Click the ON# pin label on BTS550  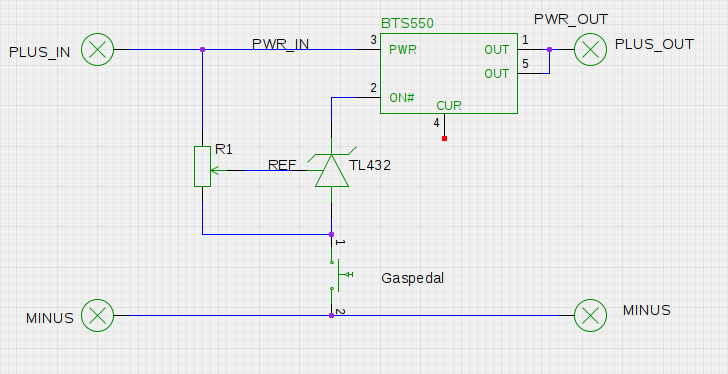pyautogui.click(x=402, y=98)
